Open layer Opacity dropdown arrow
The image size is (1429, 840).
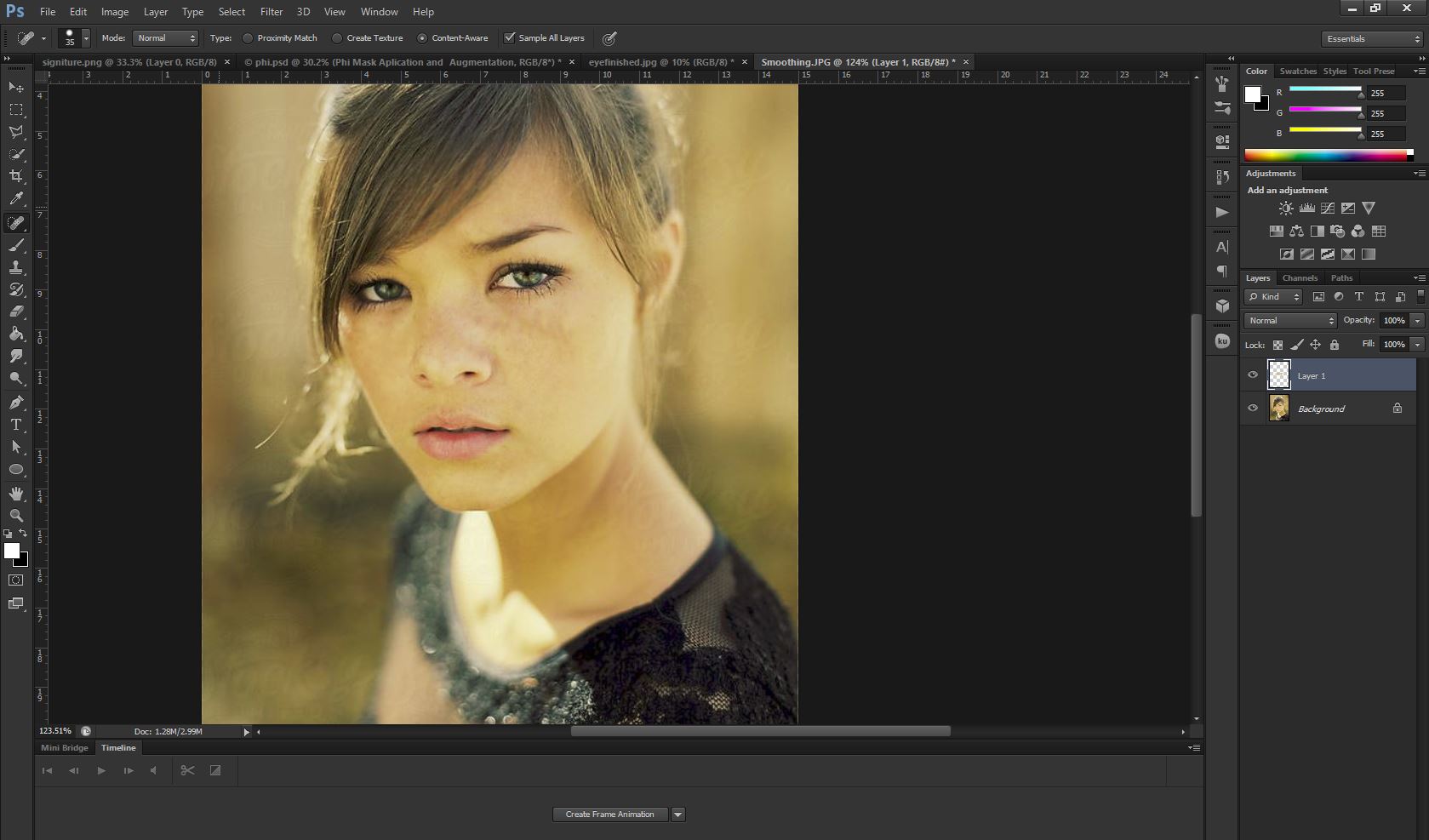click(1417, 321)
